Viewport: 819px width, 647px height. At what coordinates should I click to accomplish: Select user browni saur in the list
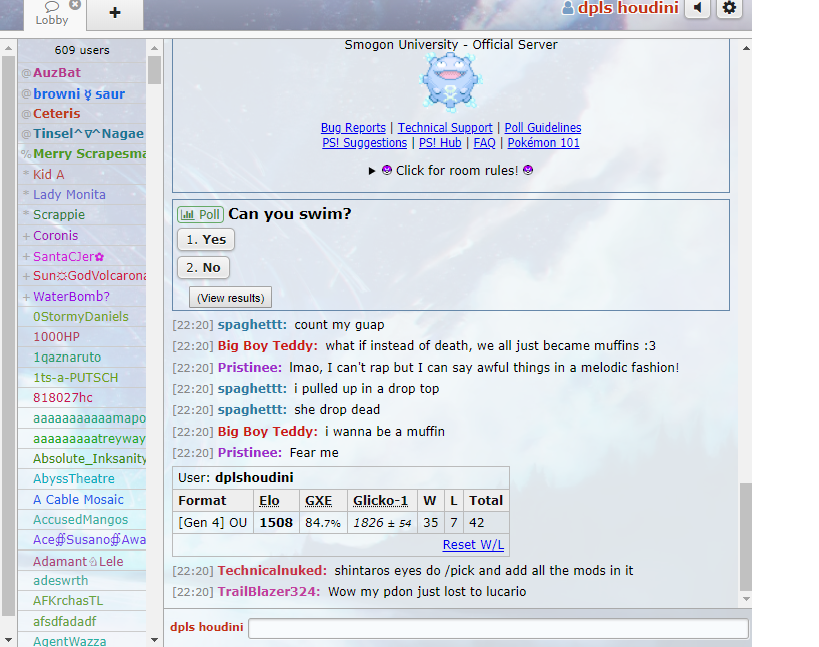(x=82, y=94)
